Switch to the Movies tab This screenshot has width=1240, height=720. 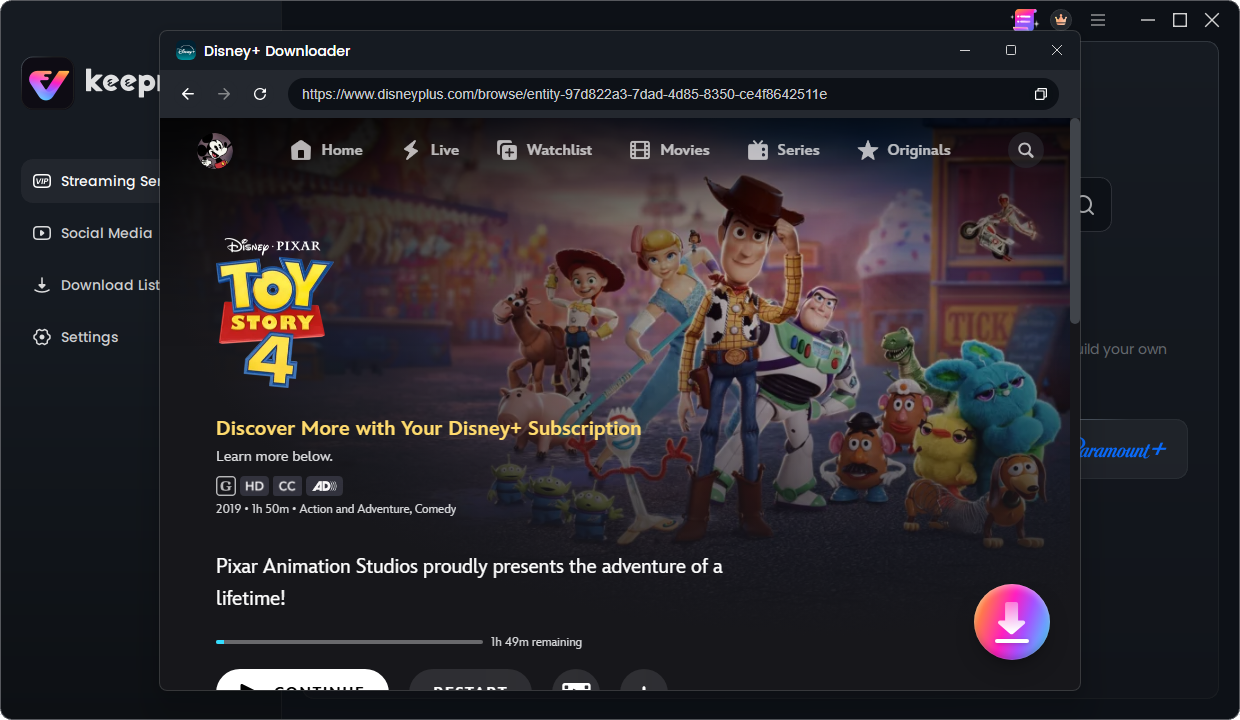click(670, 150)
